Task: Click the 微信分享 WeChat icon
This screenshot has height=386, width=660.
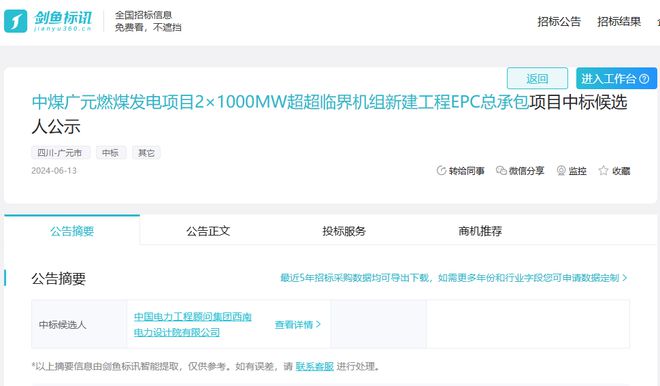Action: (501, 170)
